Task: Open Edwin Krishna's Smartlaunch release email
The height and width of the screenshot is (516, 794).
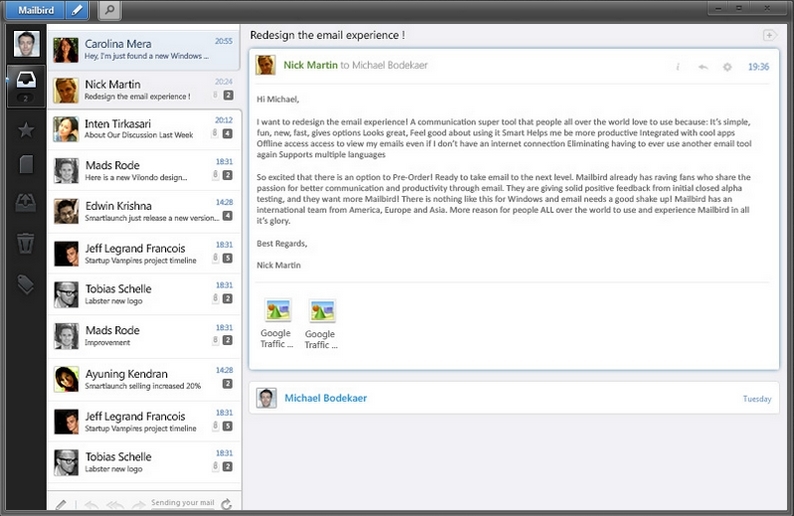Action: click(144, 212)
